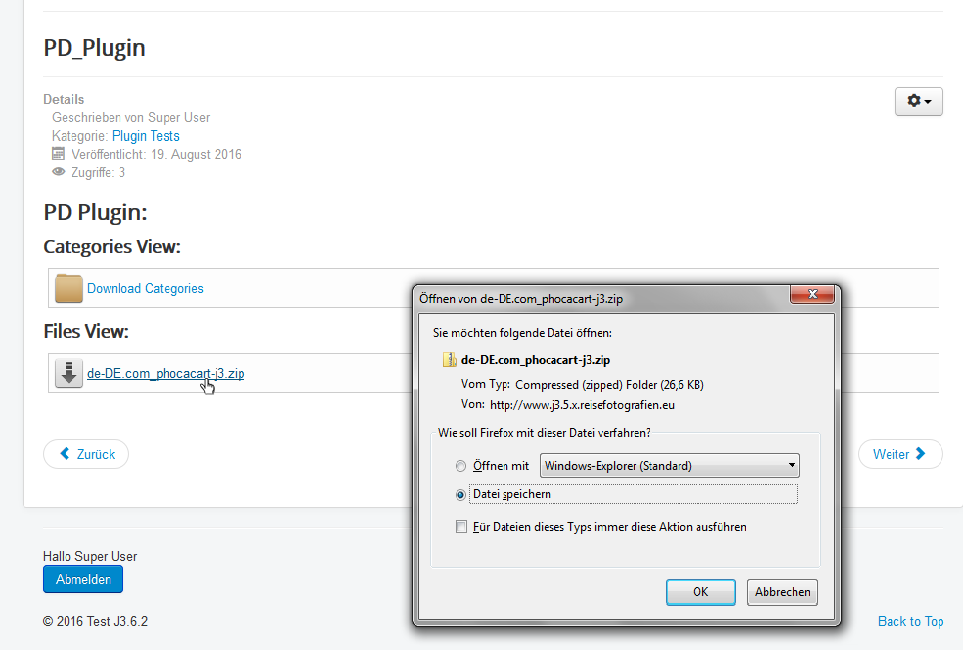Open the Plugin Tests category link
This screenshot has height=650, width=963.
coord(146,136)
